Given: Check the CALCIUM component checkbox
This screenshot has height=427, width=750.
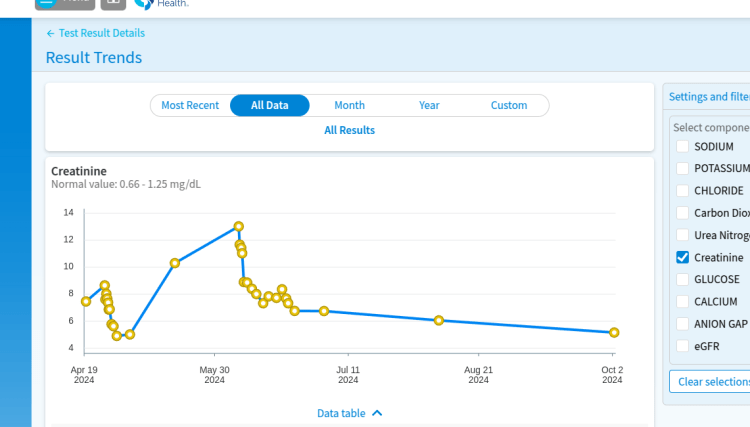Looking at the screenshot, I should (x=682, y=302).
